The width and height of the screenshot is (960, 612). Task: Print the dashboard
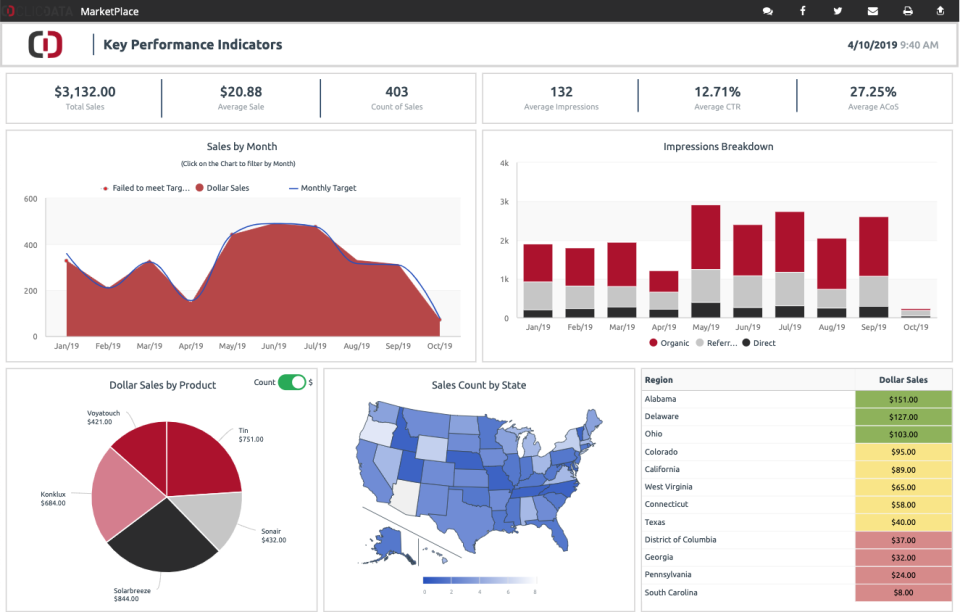[x=908, y=11]
